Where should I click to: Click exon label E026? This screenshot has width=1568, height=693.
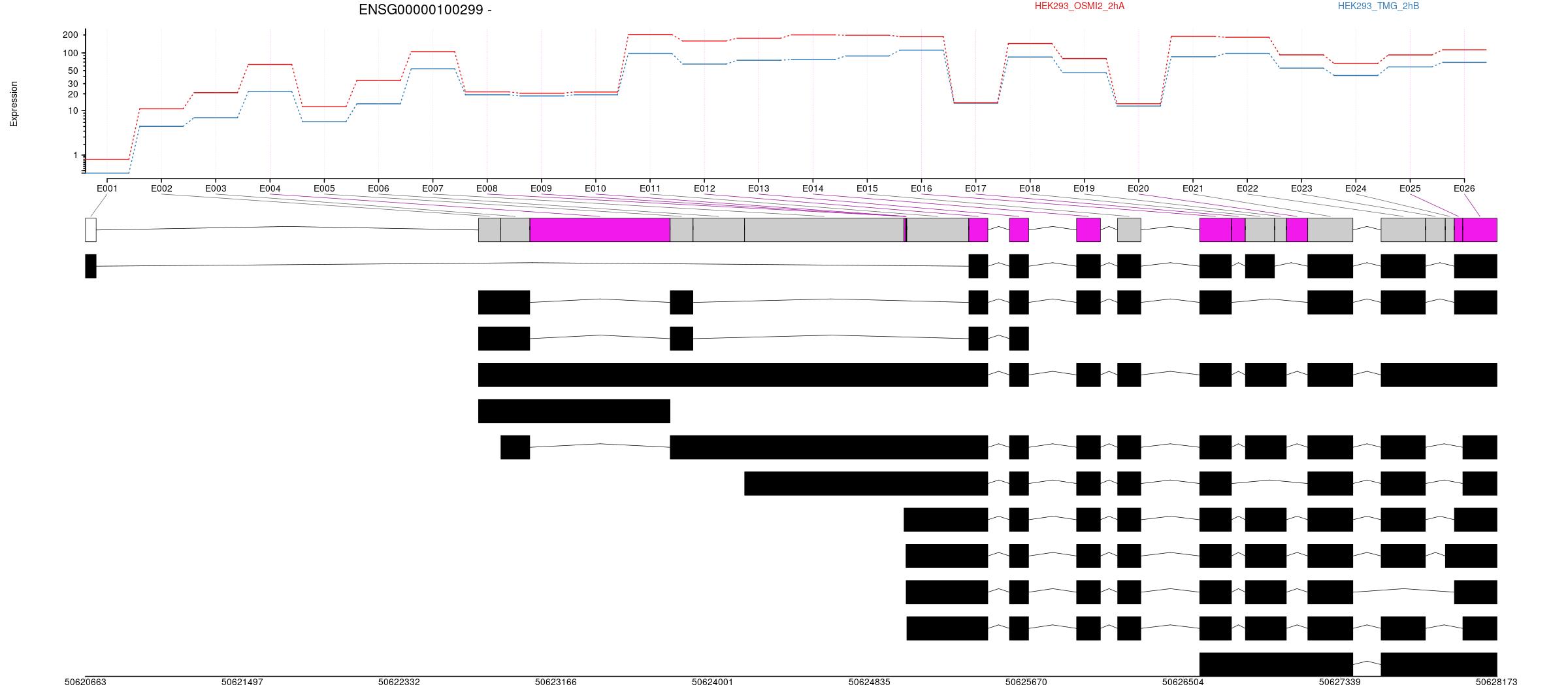coord(1464,188)
